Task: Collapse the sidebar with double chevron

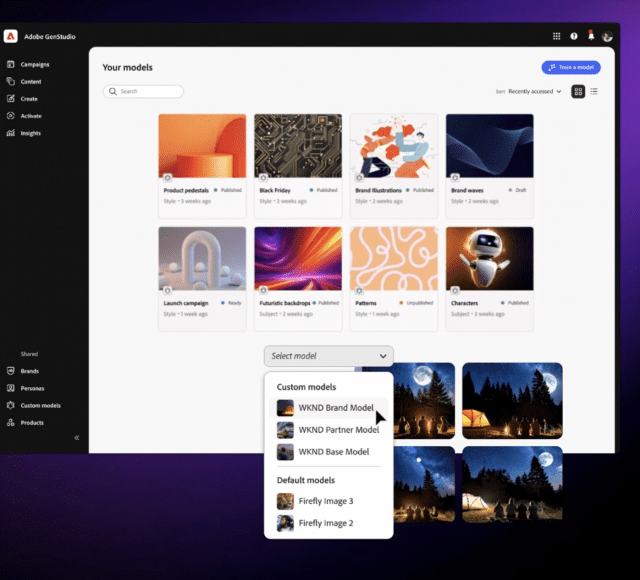Action: coord(77,438)
